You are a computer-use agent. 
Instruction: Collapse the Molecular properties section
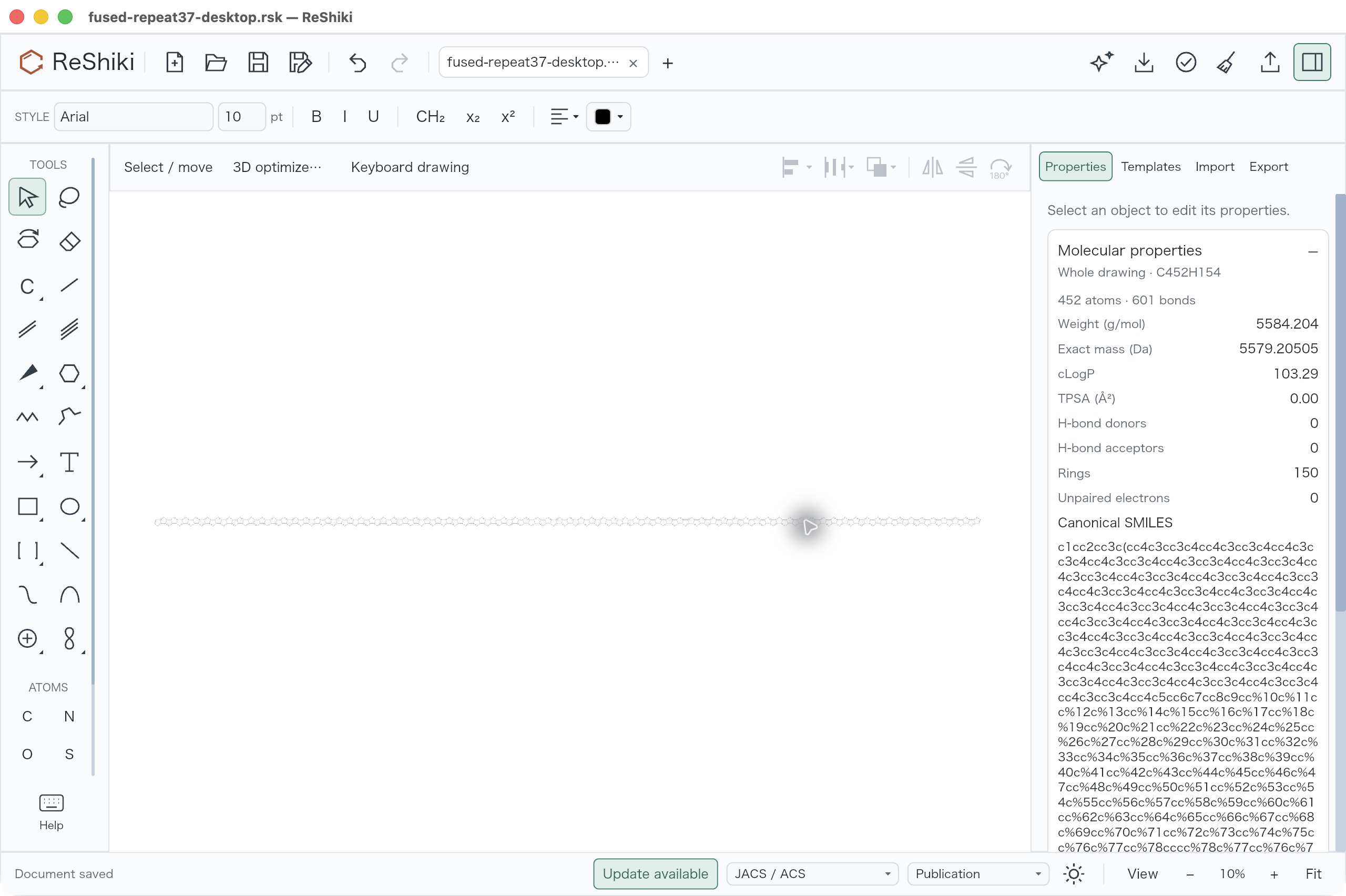(1312, 251)
